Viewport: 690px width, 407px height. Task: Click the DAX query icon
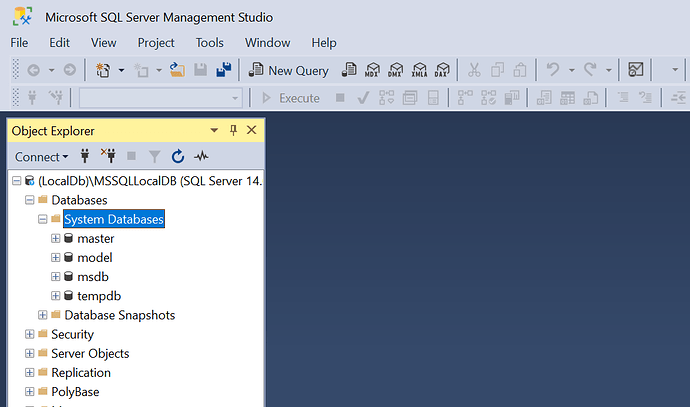tap(442, 70)
